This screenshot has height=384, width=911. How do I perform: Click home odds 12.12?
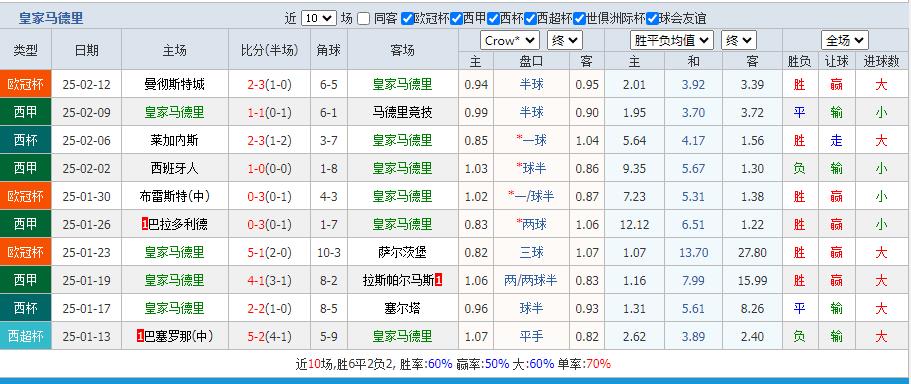(x=634, y=224)
